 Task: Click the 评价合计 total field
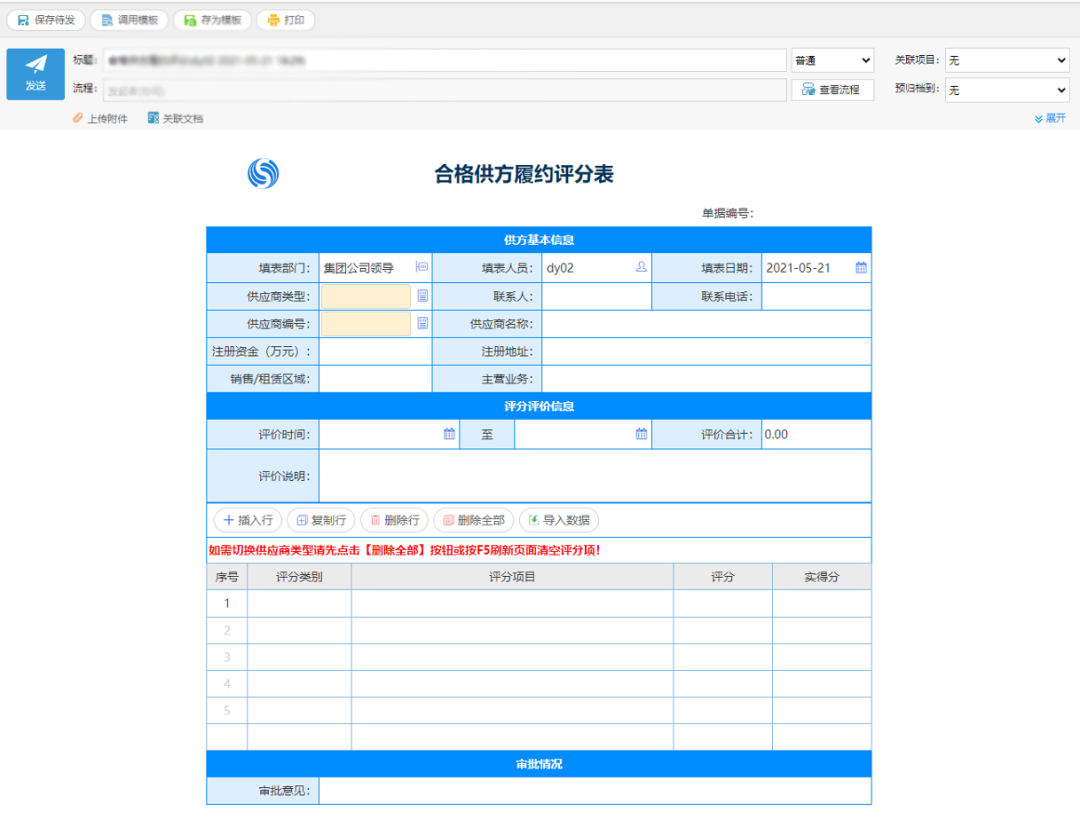tap(816, 434)
